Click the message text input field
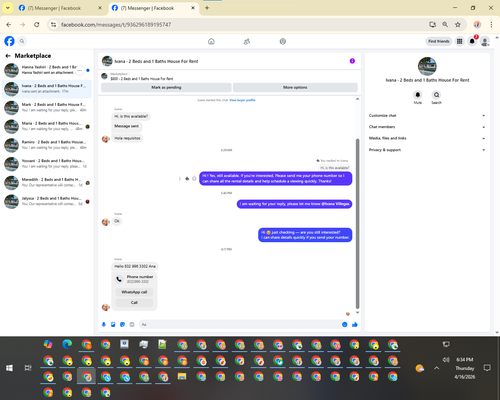 [239, 324]
